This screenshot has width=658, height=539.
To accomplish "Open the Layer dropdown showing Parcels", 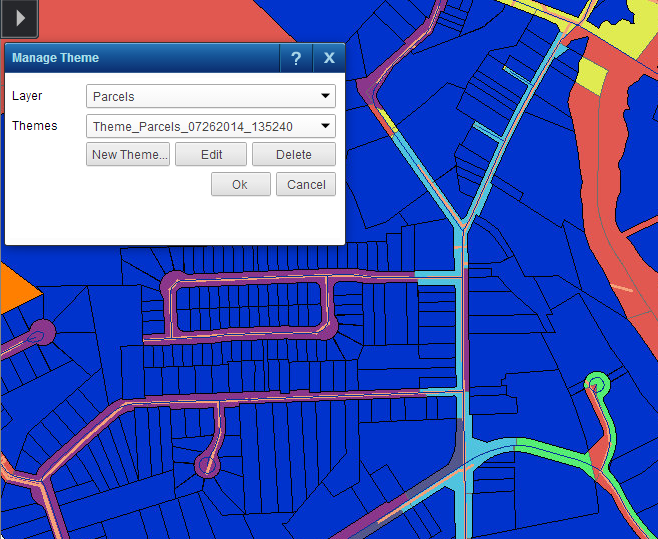I will pyautogui.click(x=210, y=97).
